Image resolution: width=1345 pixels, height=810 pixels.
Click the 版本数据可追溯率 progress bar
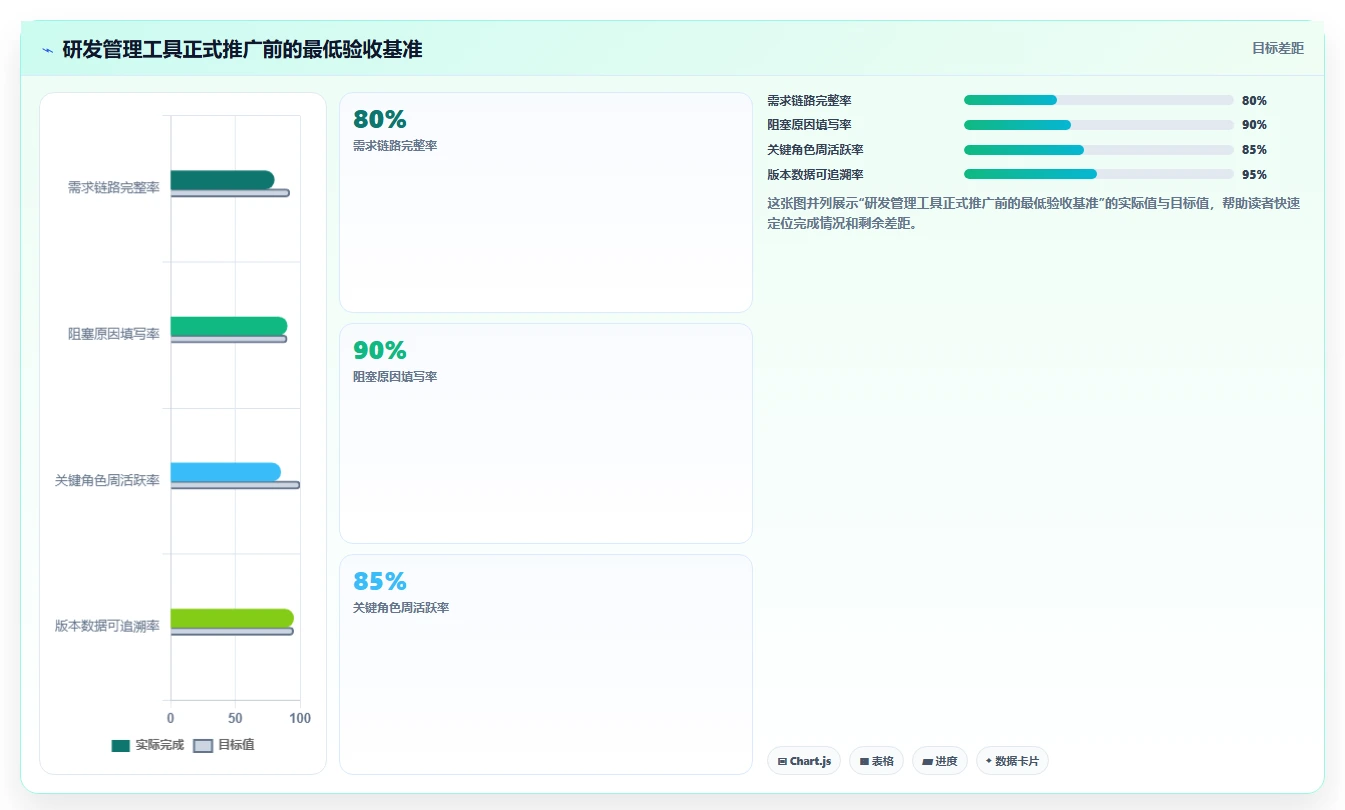[x=1098, y=174]
